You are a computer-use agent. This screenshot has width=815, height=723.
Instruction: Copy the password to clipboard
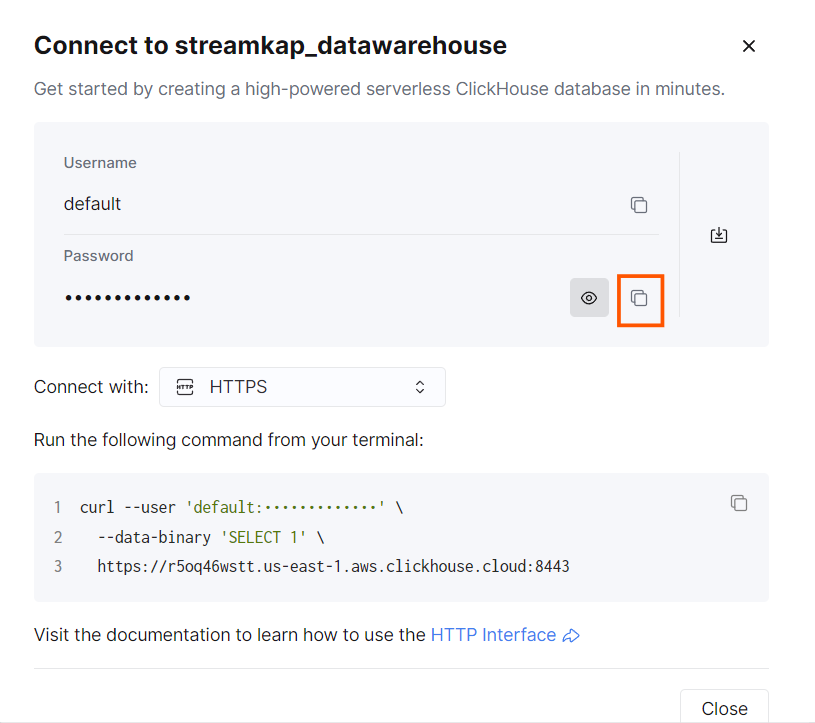[x=639, y=298]
